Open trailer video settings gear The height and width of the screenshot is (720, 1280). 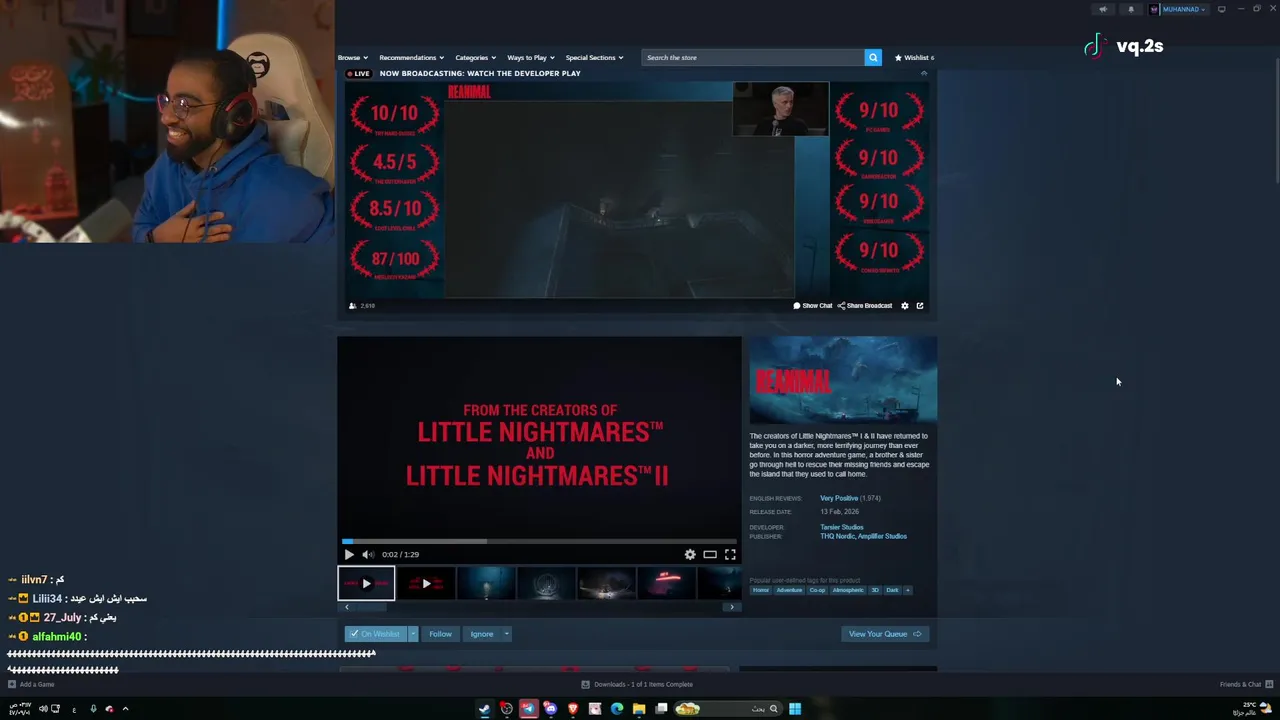690,554
